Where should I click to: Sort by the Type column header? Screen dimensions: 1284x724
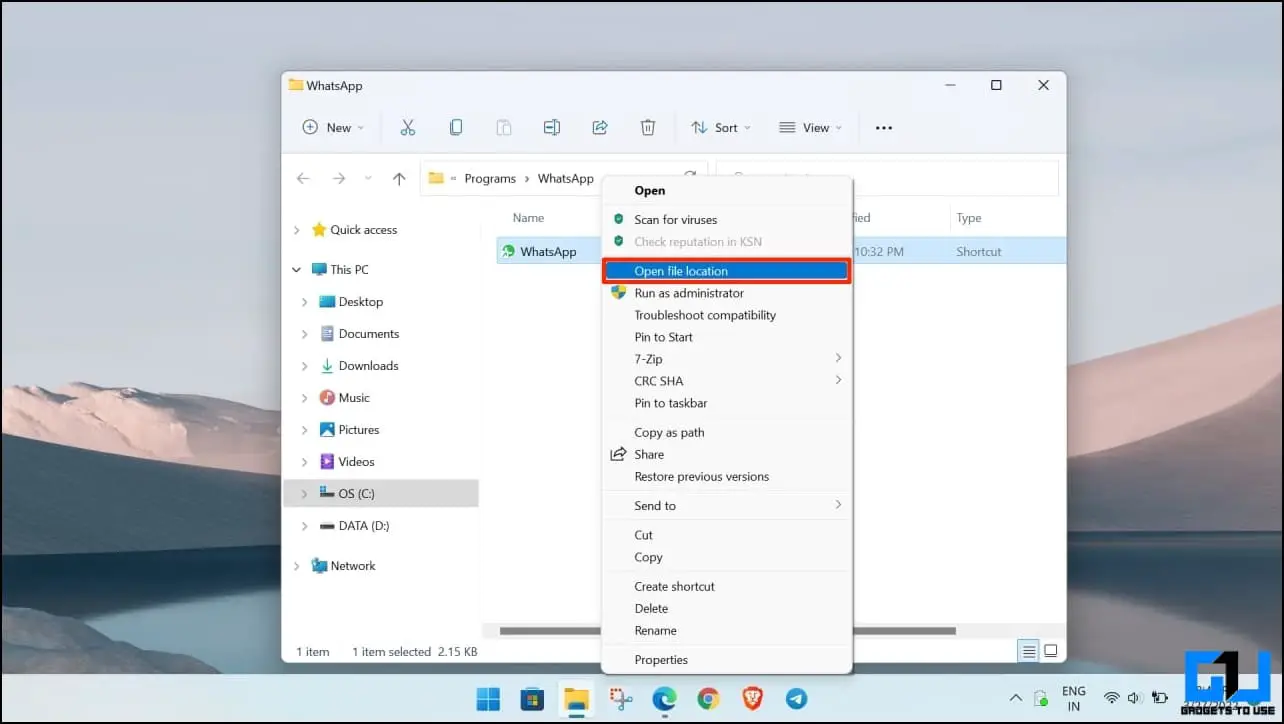coord(968,218)
